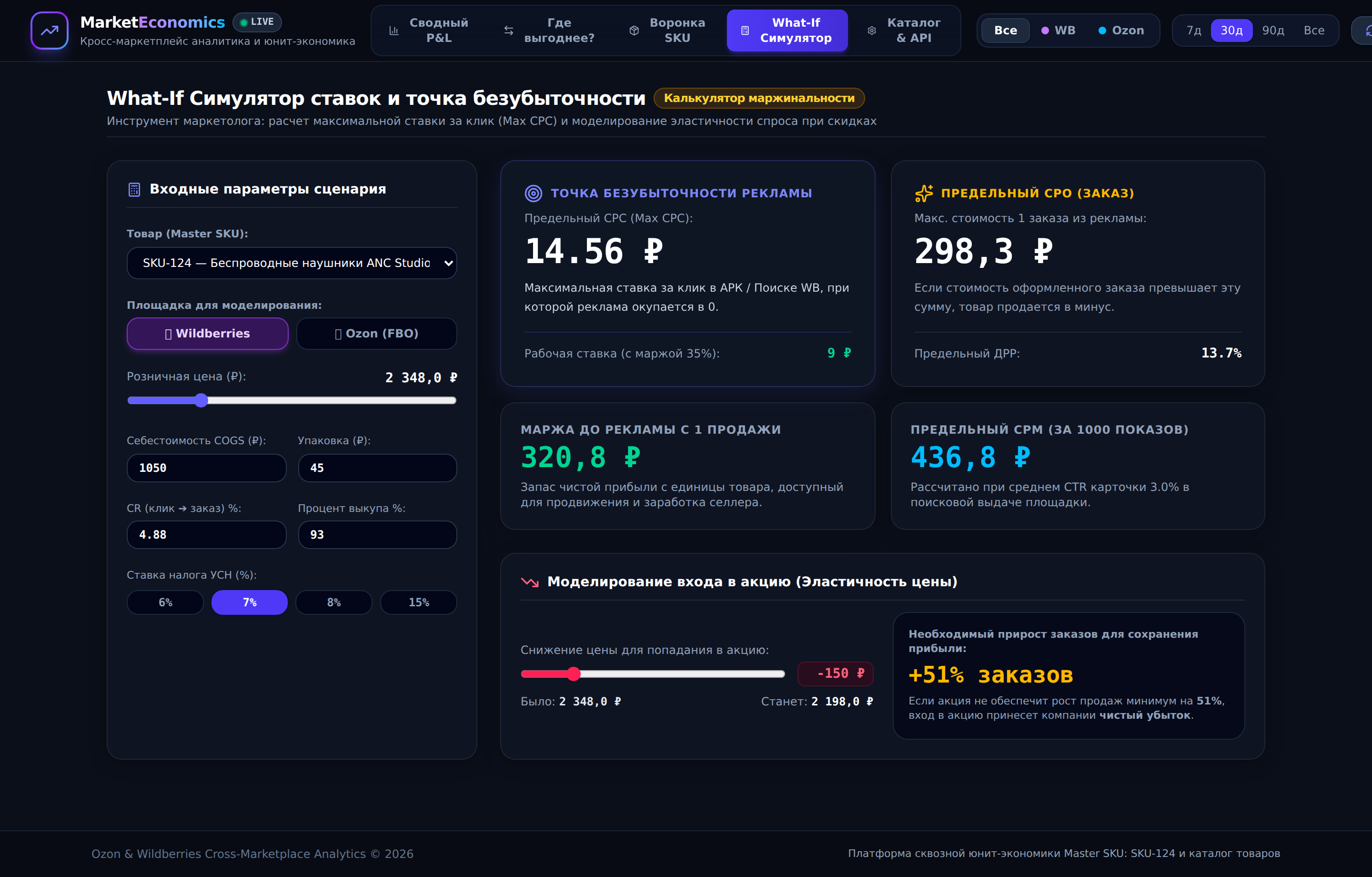1372x877 pixels.
Task: Select the 6% УСН tax rate
Action: coord(165,602)
